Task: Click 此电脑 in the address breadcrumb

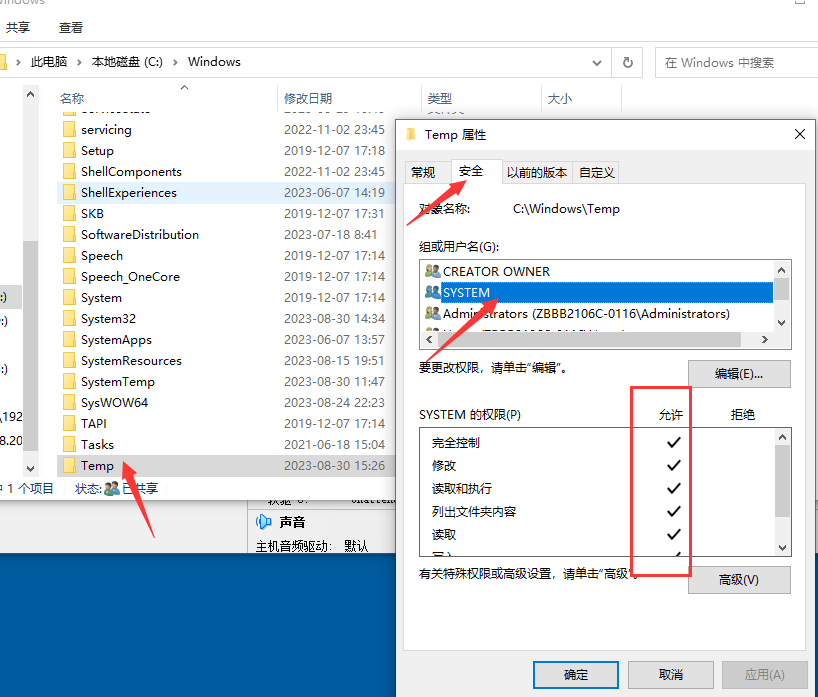Action: point(49,62)
